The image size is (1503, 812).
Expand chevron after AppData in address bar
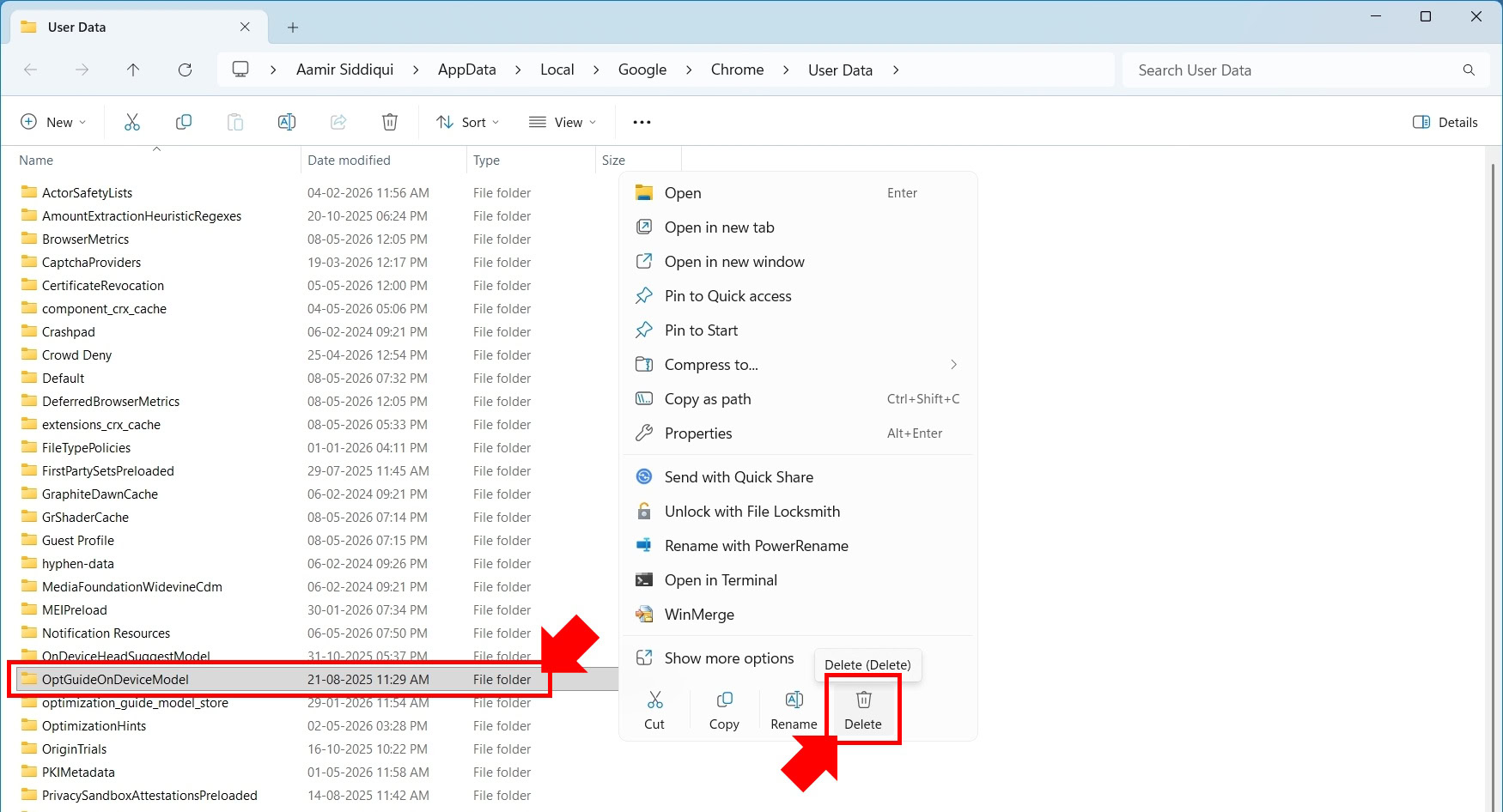[x=518, y=70]
